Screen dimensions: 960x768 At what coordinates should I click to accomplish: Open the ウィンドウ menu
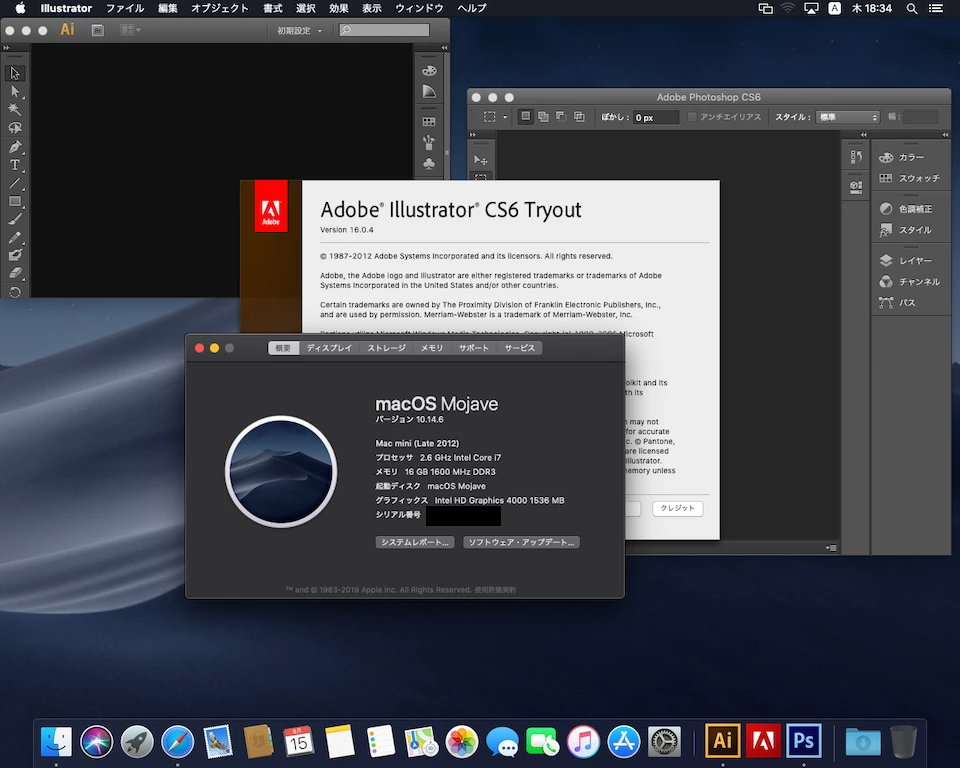click(419, 8)
